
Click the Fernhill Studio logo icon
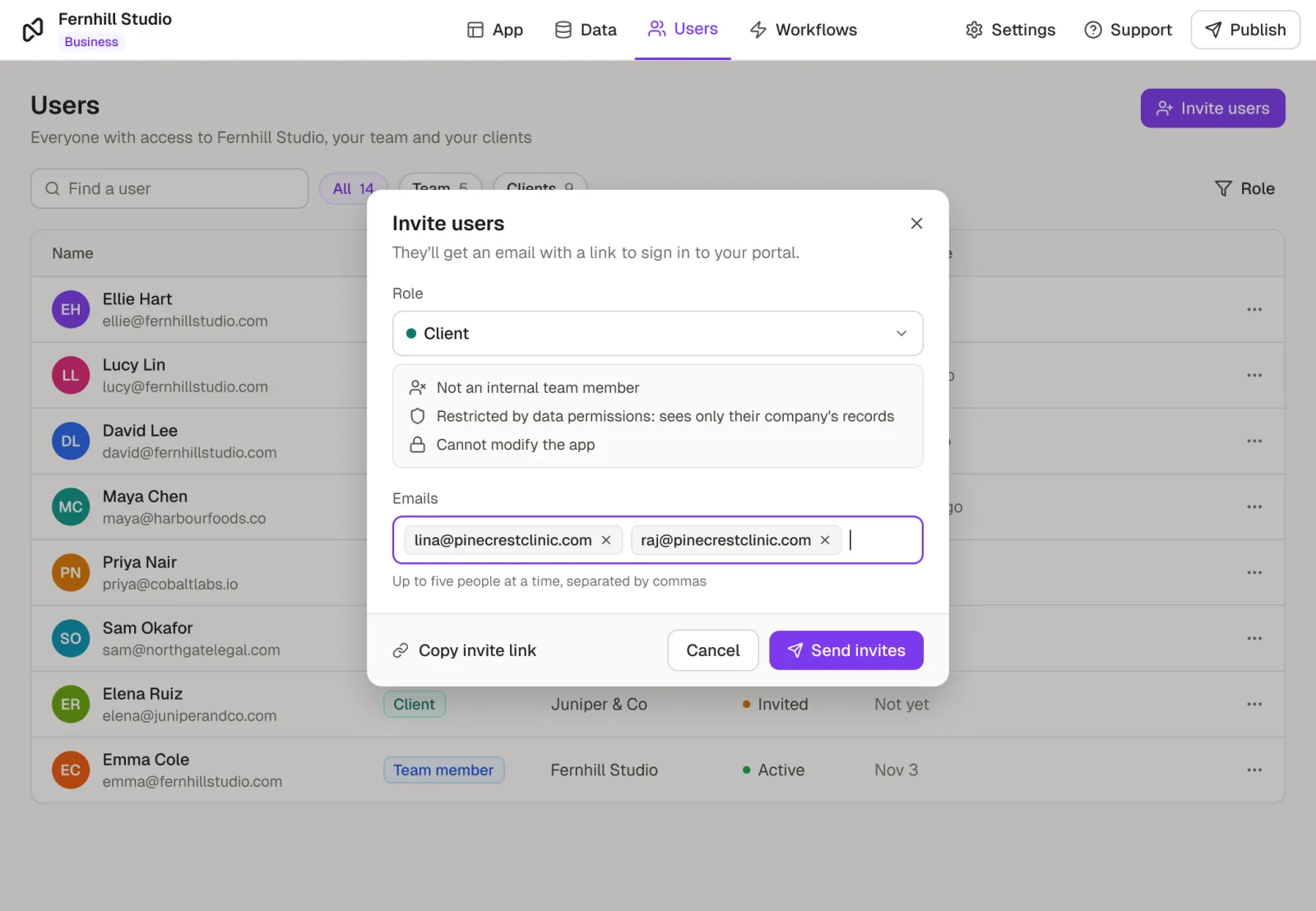coord(33,30)
